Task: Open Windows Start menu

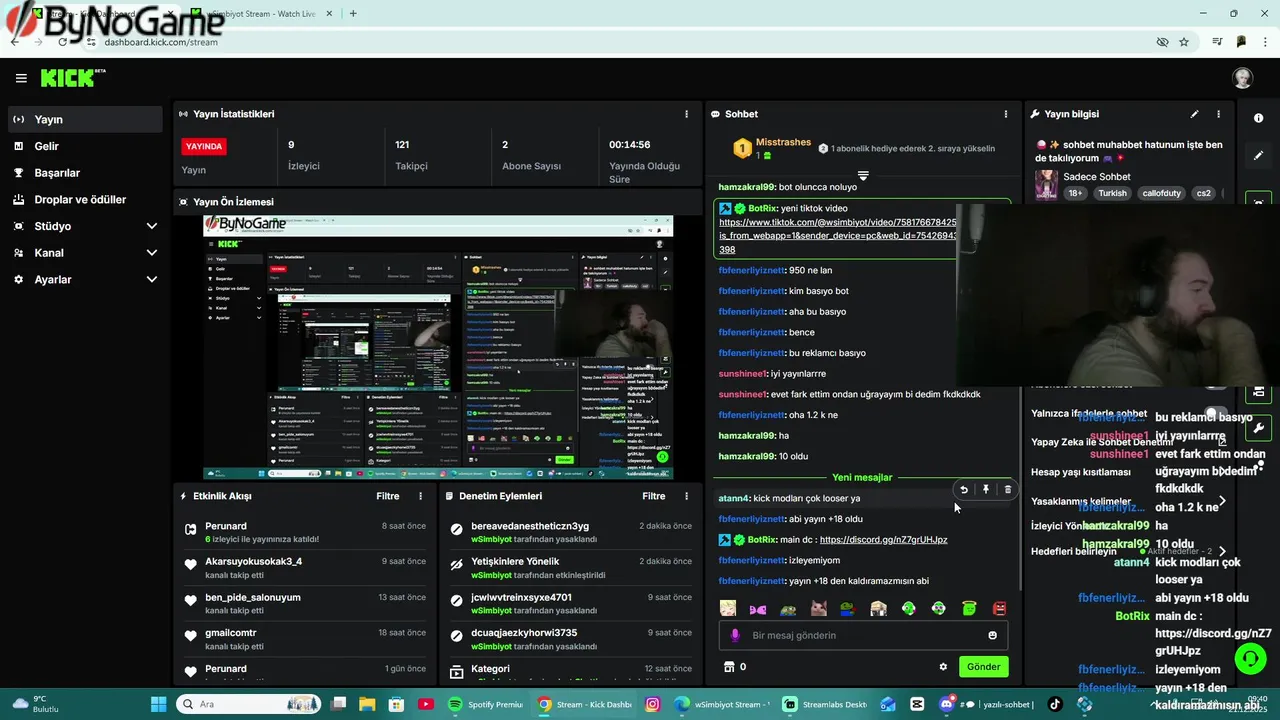Action: 160,704
